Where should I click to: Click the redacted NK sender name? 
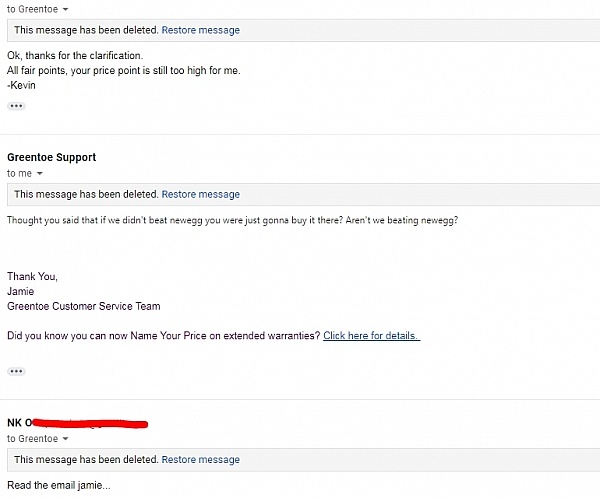[x=78, y=424]
